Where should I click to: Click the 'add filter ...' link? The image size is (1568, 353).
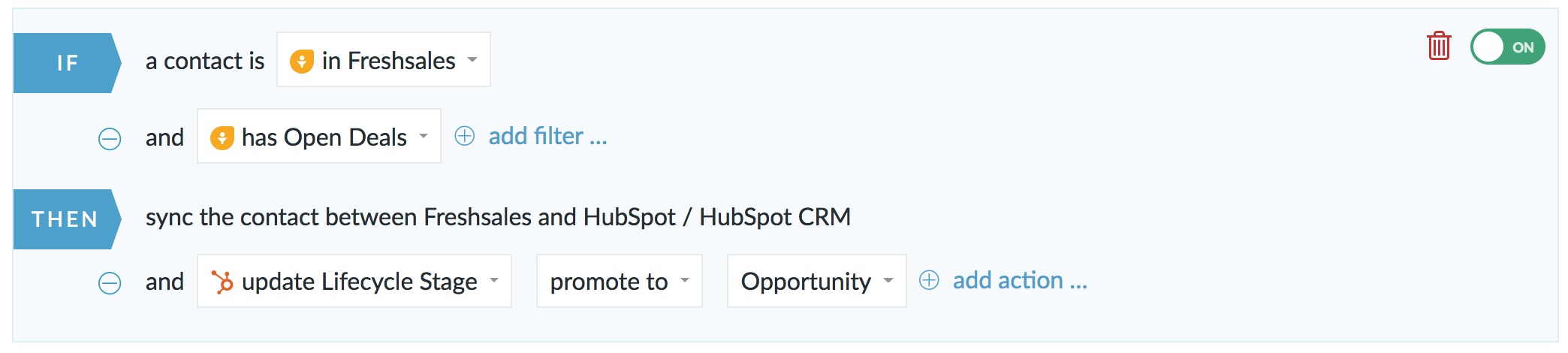547,136
